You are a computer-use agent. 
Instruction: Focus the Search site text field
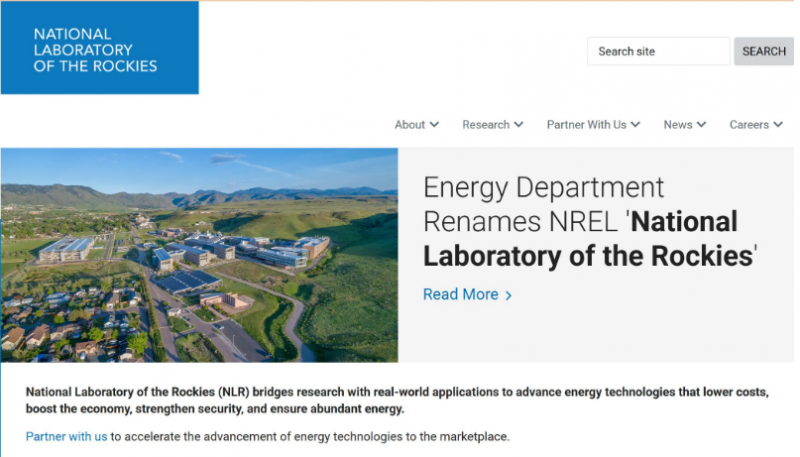point(658,51)
